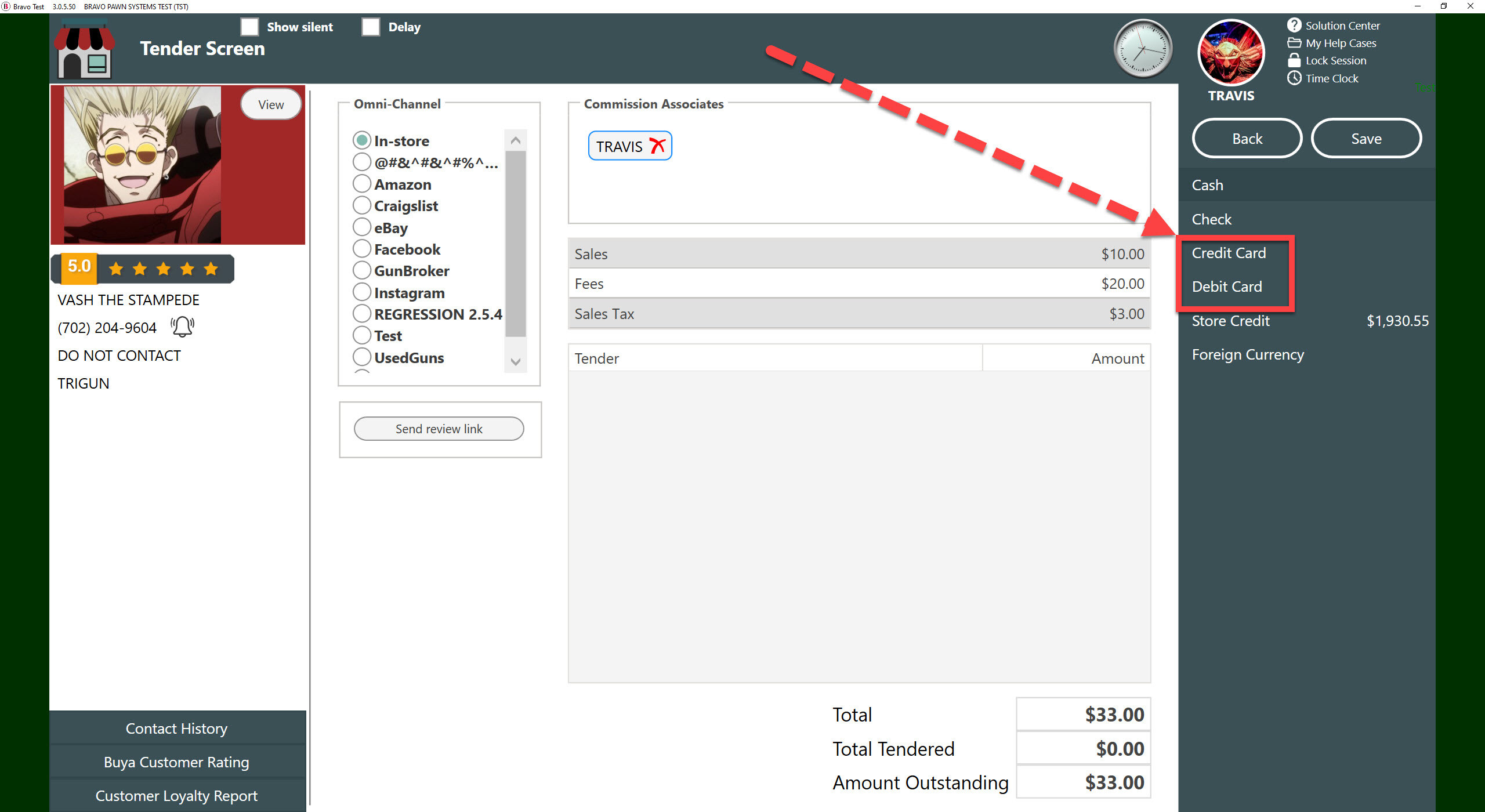The width and height of the screenshot is (1485, 812).
Task: Select the Test channel option
Action: [362, 335]
